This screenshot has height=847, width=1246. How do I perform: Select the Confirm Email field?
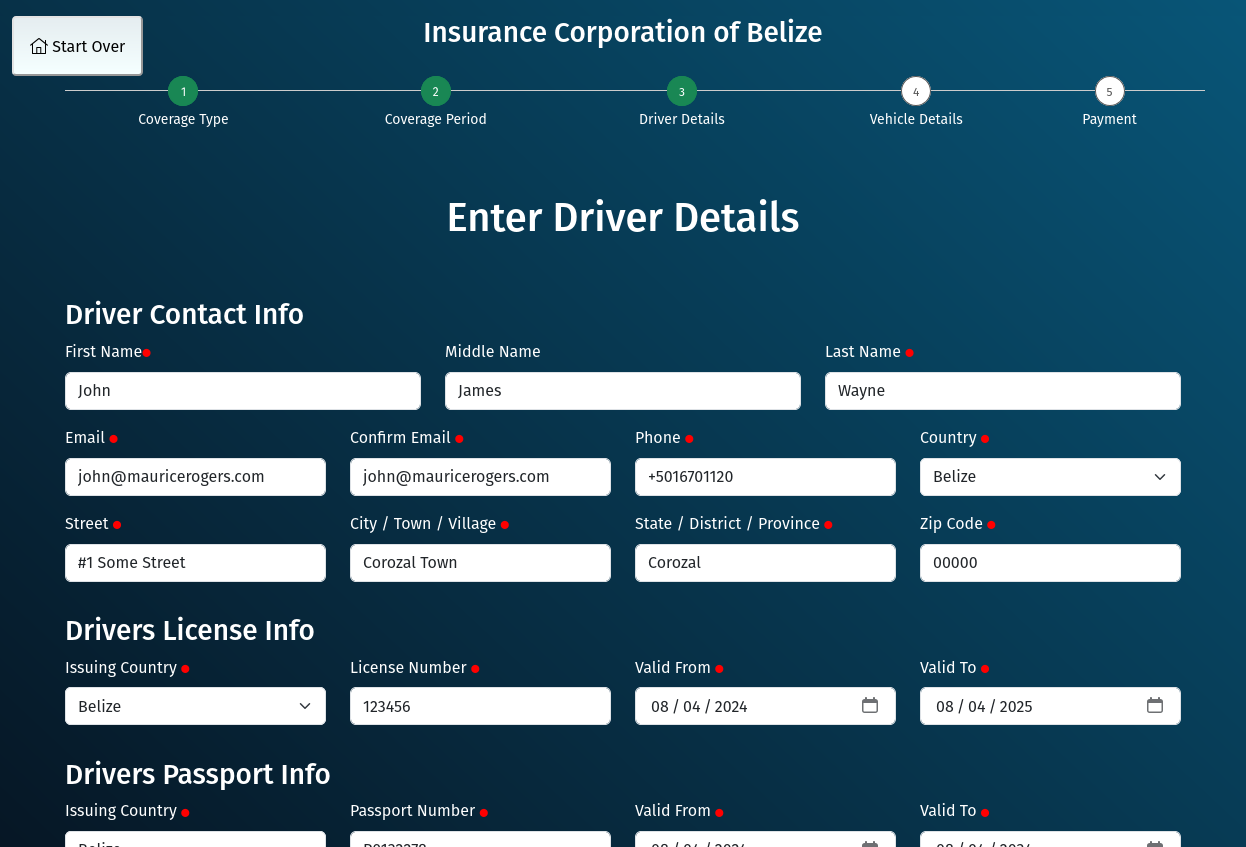tap(480, 477)
